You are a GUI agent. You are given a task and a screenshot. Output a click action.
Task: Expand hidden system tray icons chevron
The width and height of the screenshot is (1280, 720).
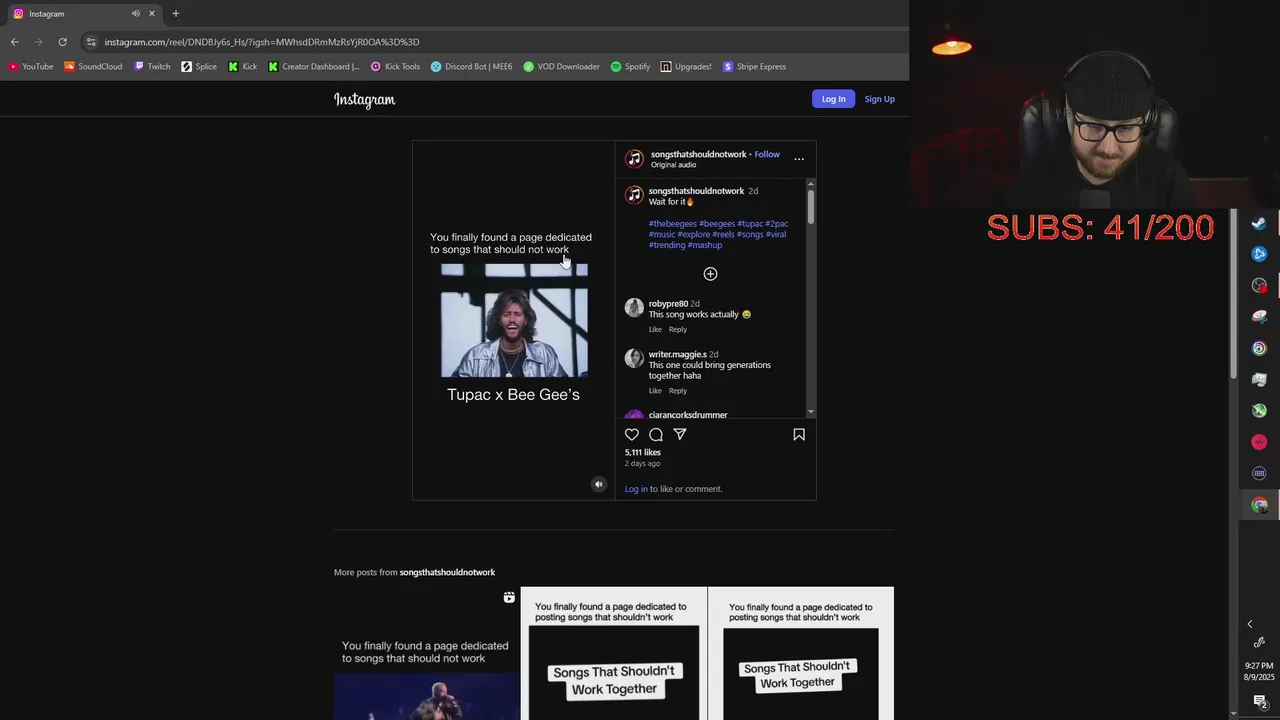point(1249,624)
